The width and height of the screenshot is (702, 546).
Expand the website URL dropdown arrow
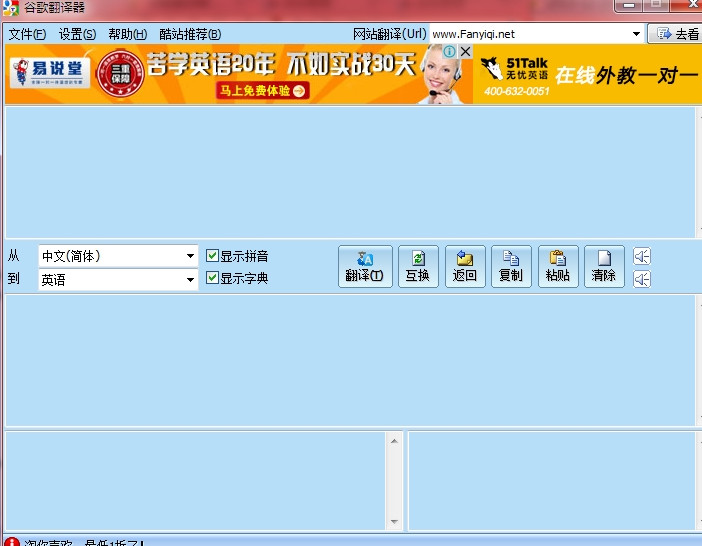pyautogui.click(x=636, y=34)
